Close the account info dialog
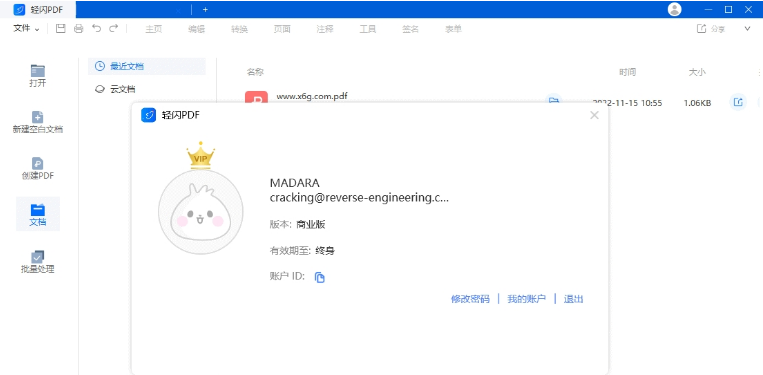This screenshot has width=763, height=375. (x=594, y=115)
